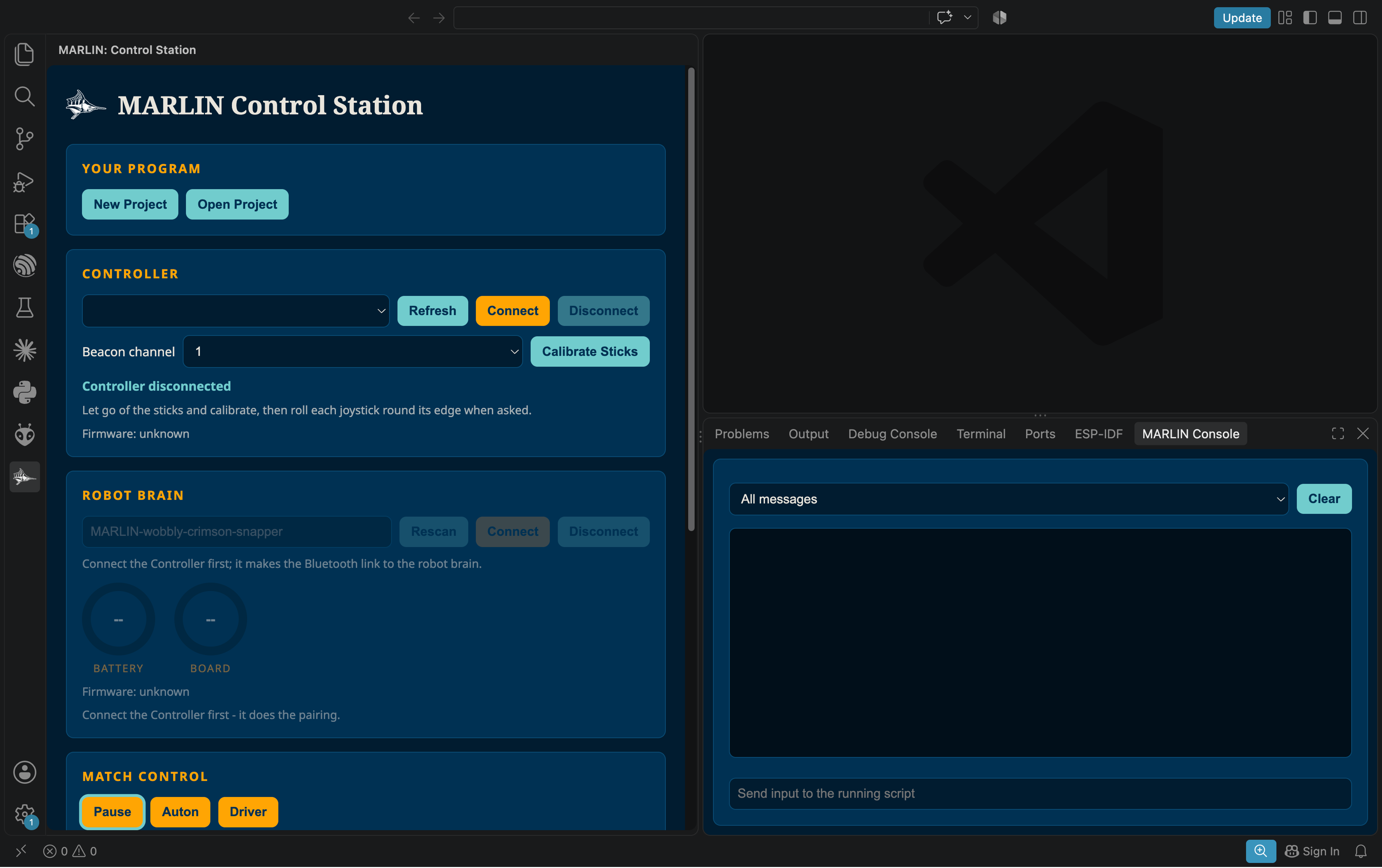Open Python sidebar icon
This screenshot has width=1382, height=868.
pos(24,393)
